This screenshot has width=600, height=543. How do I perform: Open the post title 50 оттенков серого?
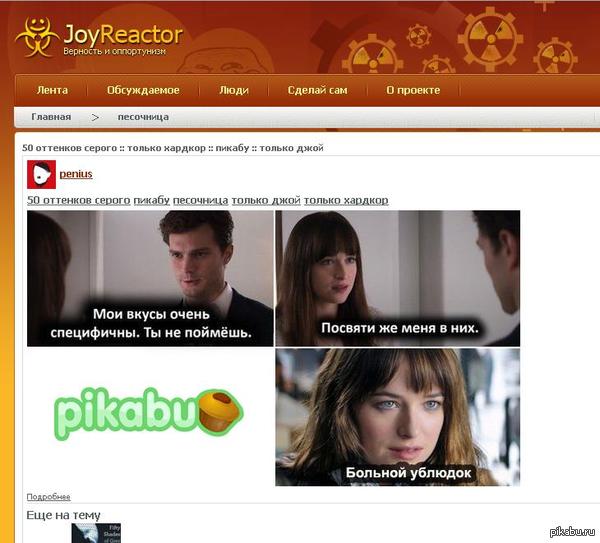point(69,148)
